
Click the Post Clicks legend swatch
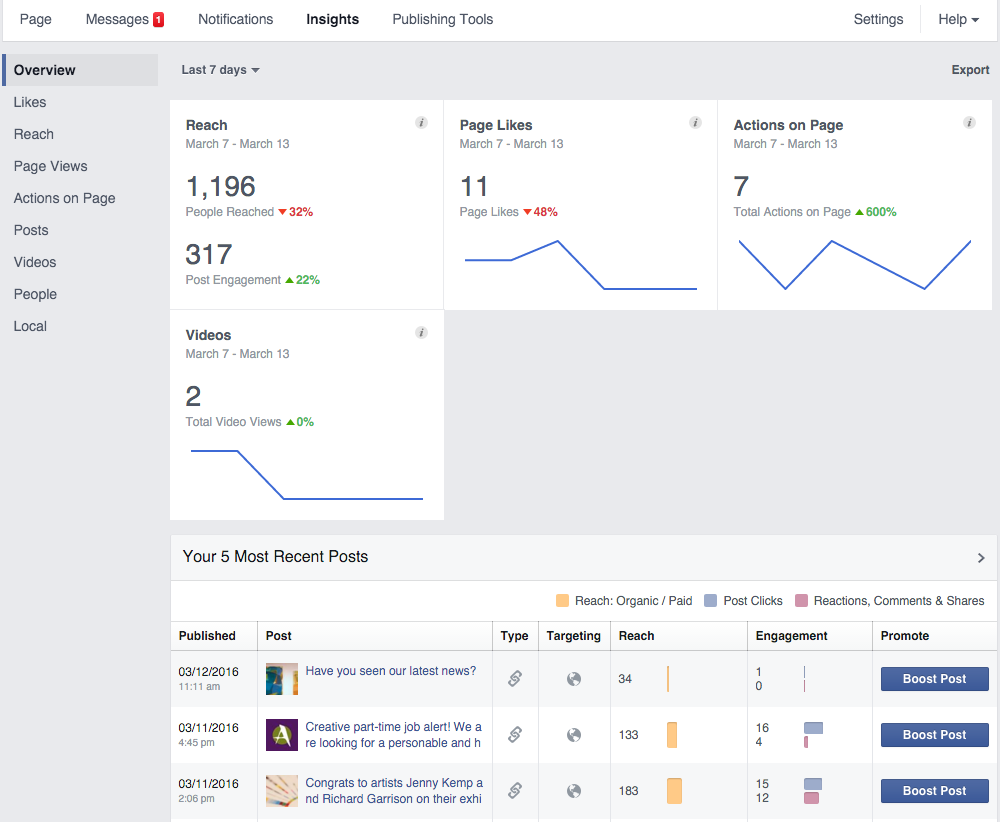click(x=711, y=601)
